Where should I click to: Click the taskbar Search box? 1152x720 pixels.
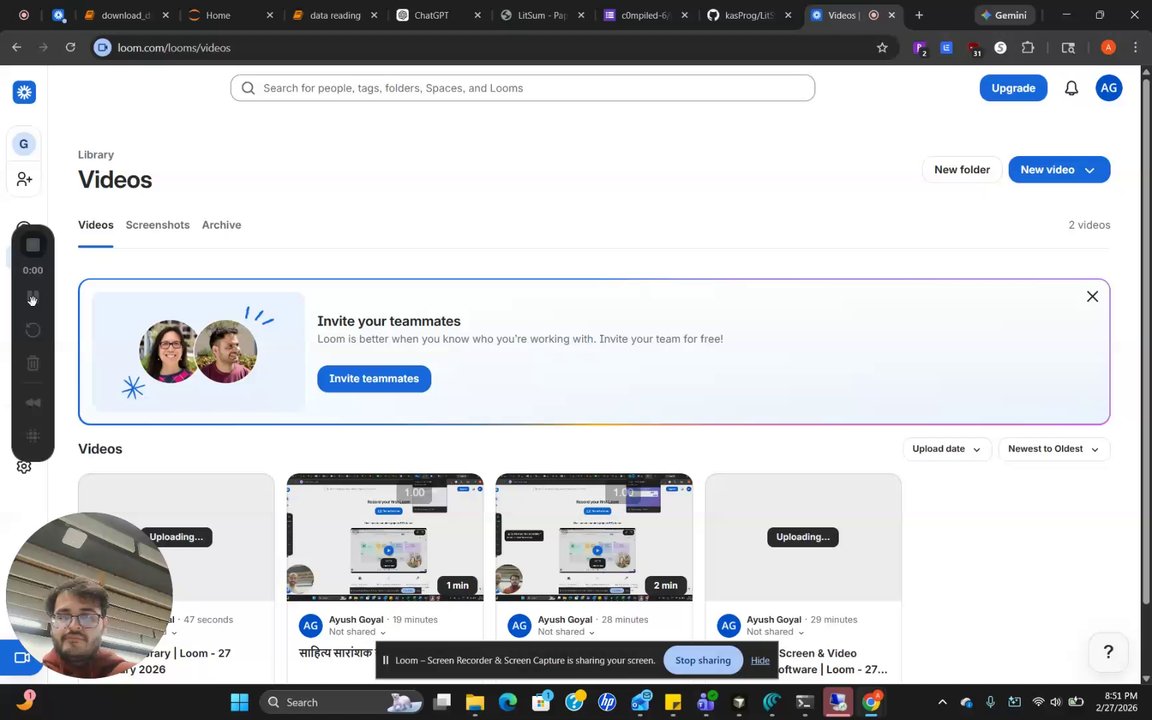click(x=341, y=702)
